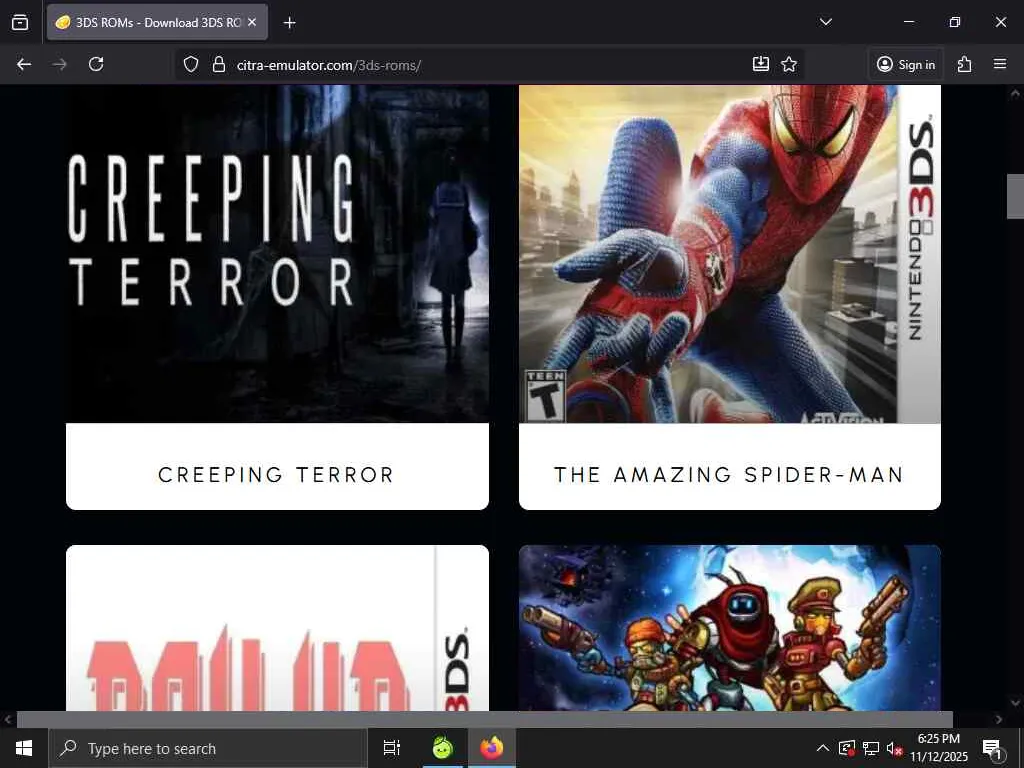
Task: Click the forward navigation arrow
Action: coord(59,64)
